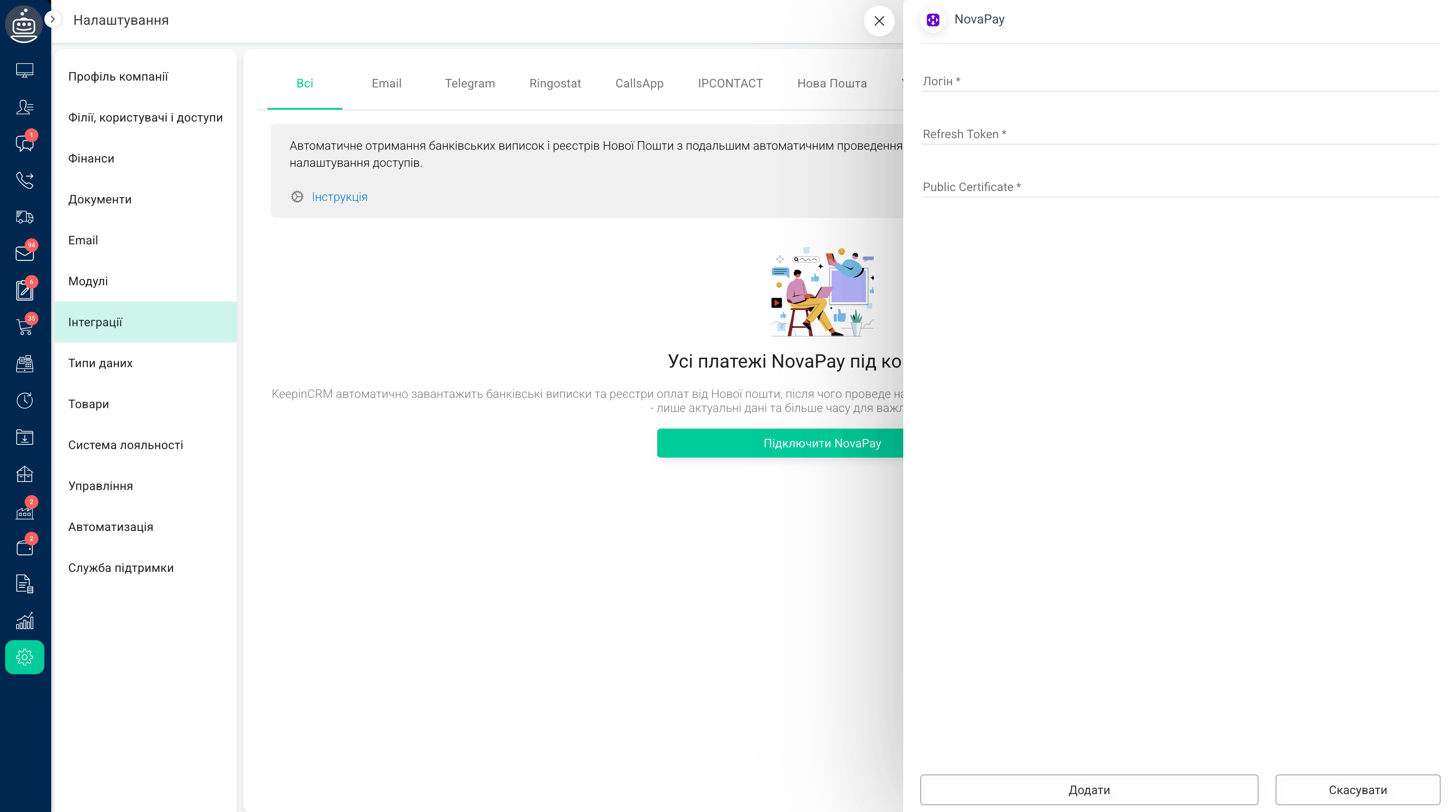Click the Підключити NovaPay button
1456x812 pixels.
click(780, 443)
